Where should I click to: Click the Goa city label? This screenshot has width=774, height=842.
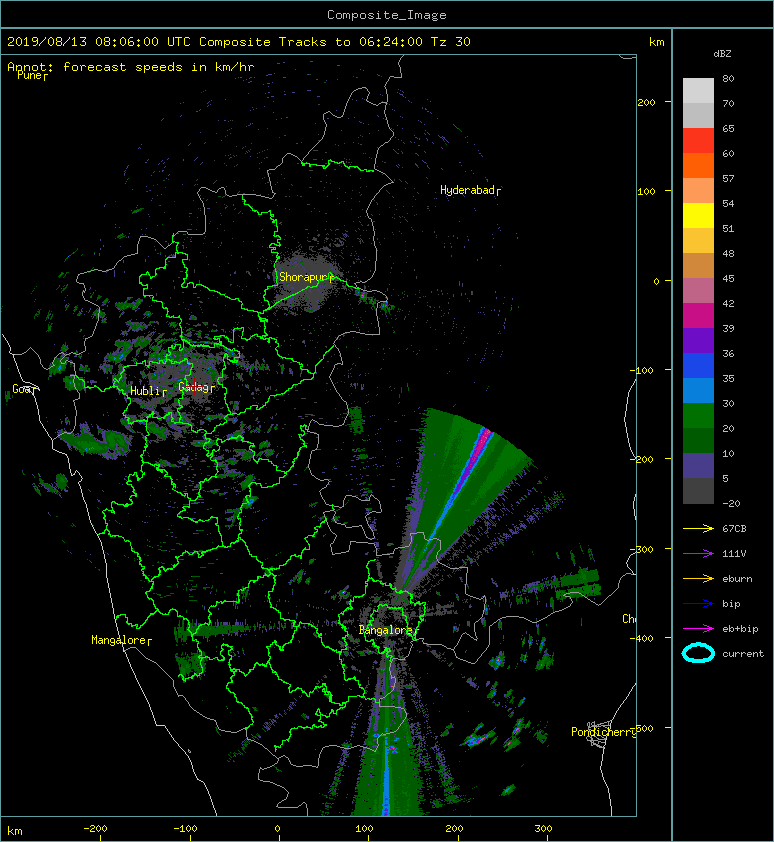pyautogui.click(x=25, y=389)
